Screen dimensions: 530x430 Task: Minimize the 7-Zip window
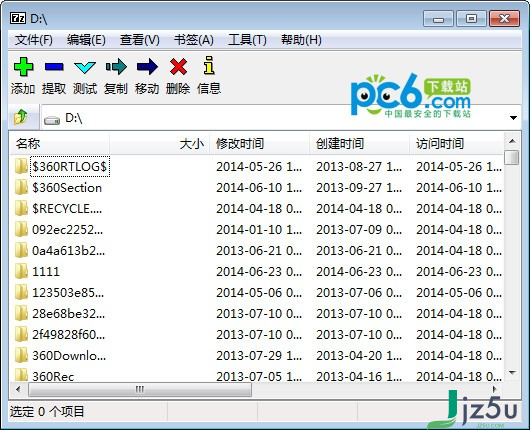438,18
